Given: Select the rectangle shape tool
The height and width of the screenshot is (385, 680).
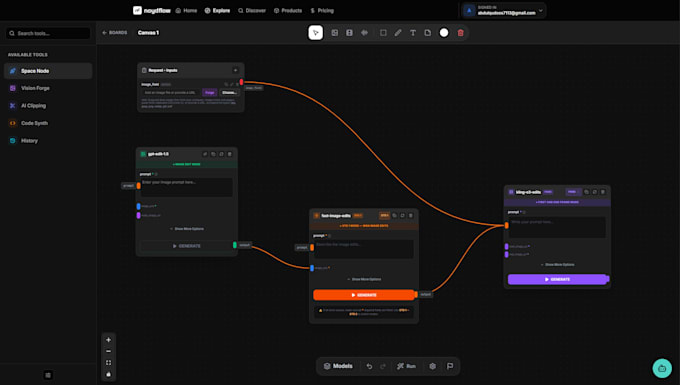Looking at the screenshot, I should pos(383,33).
